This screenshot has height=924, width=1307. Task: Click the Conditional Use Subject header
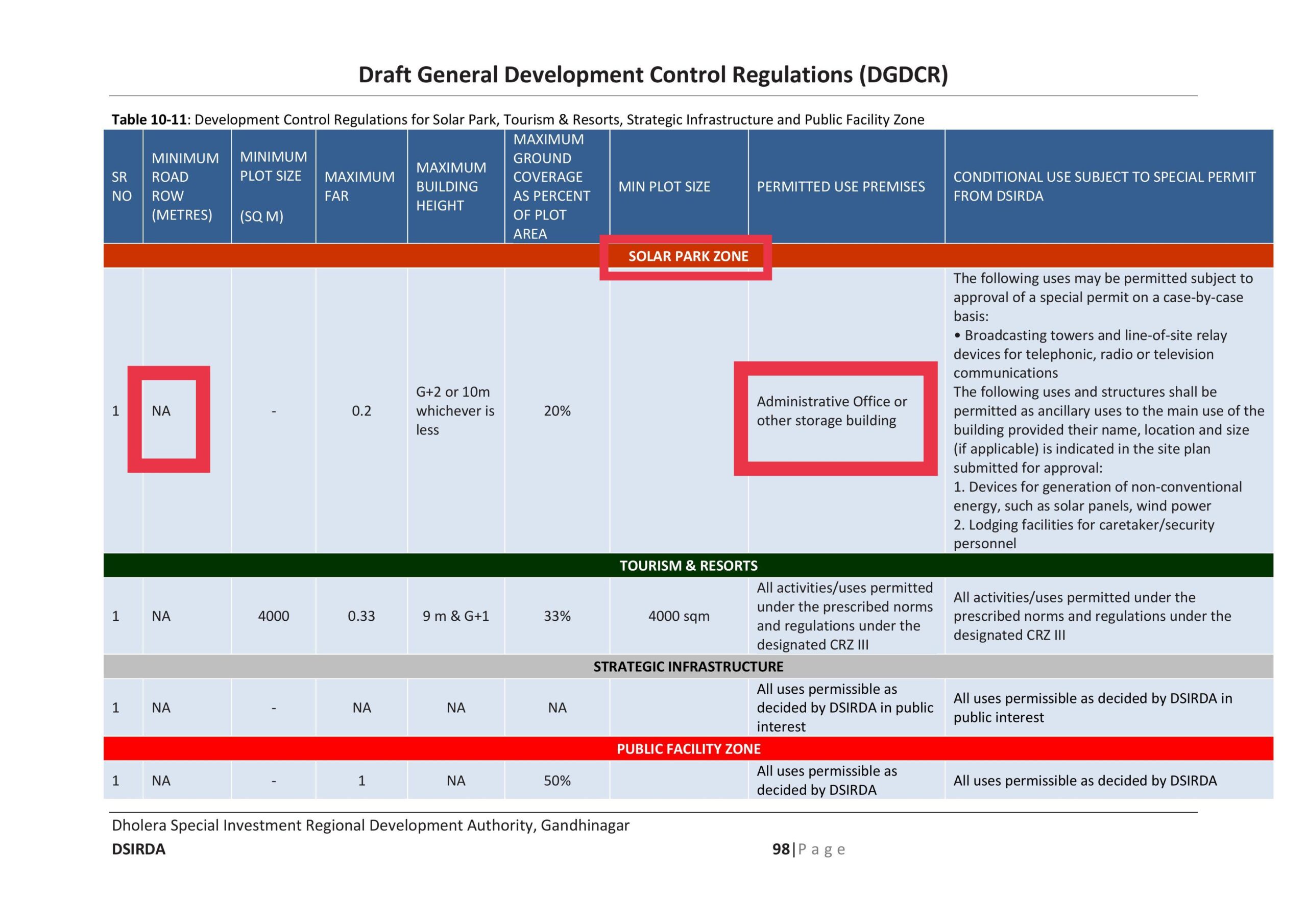click(1103, 186)
